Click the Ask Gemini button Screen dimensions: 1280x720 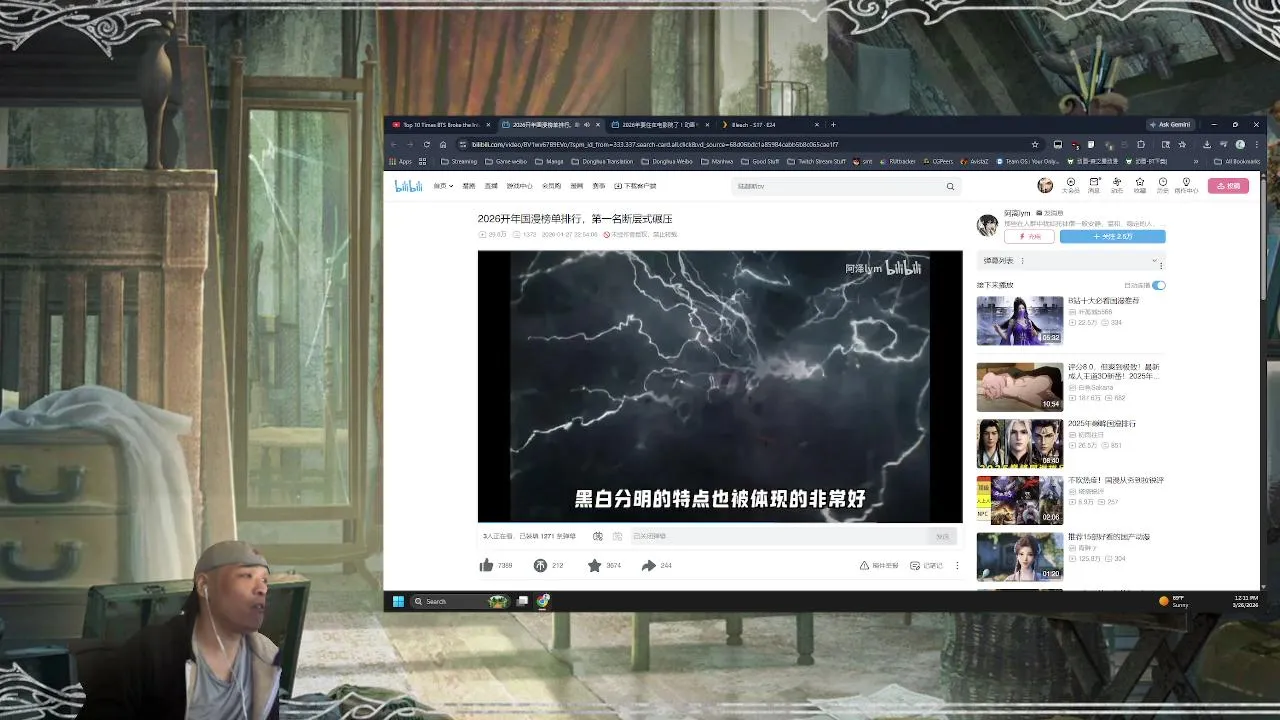pos(1169,125)
